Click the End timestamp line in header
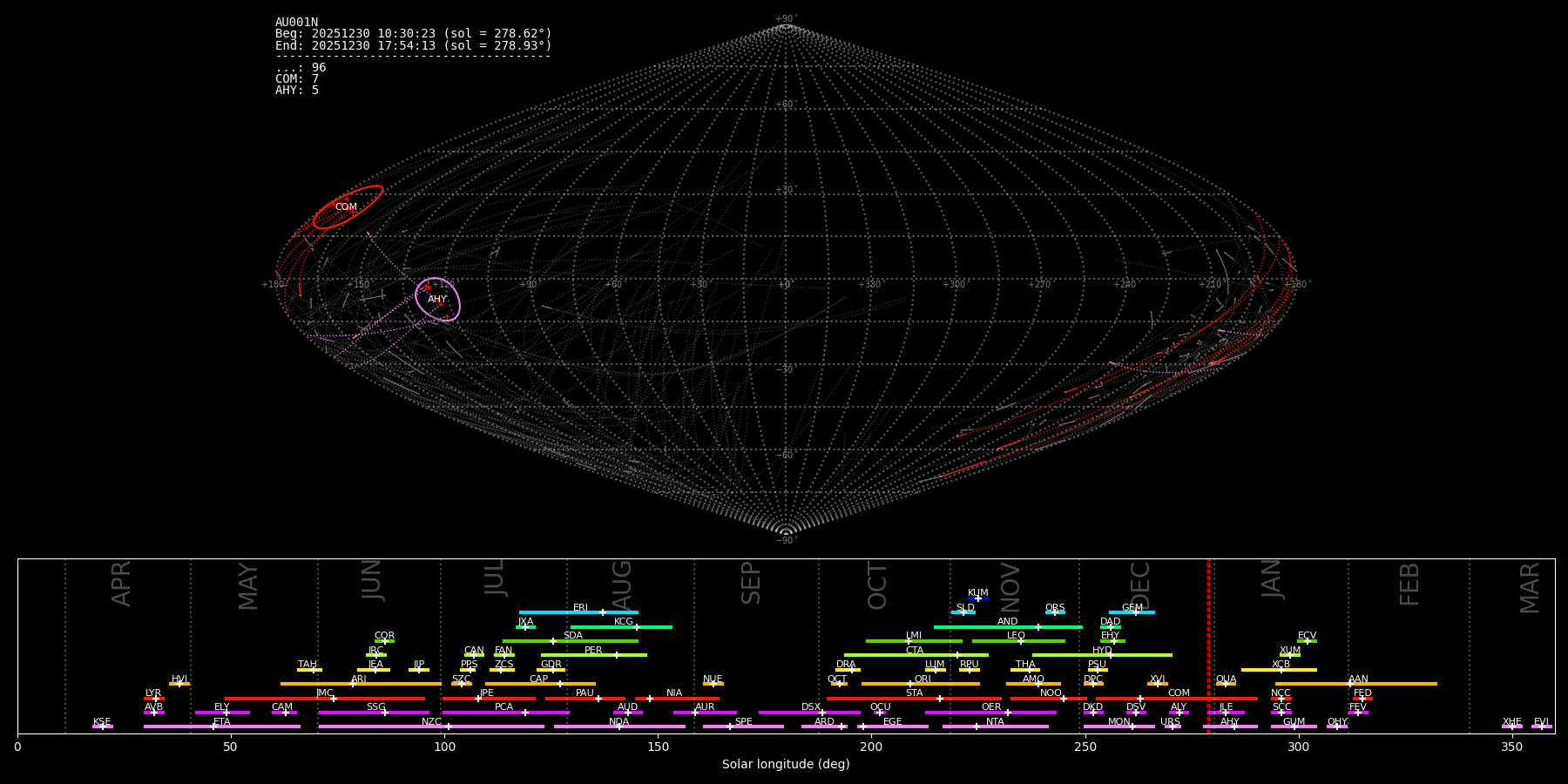Screen dimensions: 1568x784 (413, 45)
